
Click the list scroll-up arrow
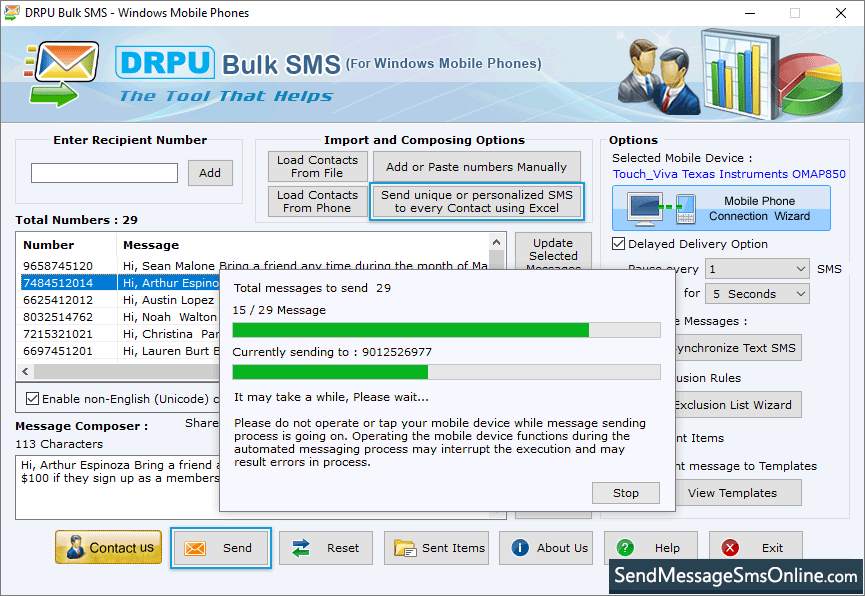496,242
